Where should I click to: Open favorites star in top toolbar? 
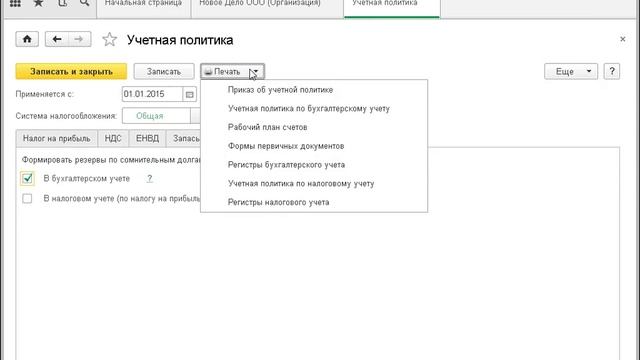38,3
